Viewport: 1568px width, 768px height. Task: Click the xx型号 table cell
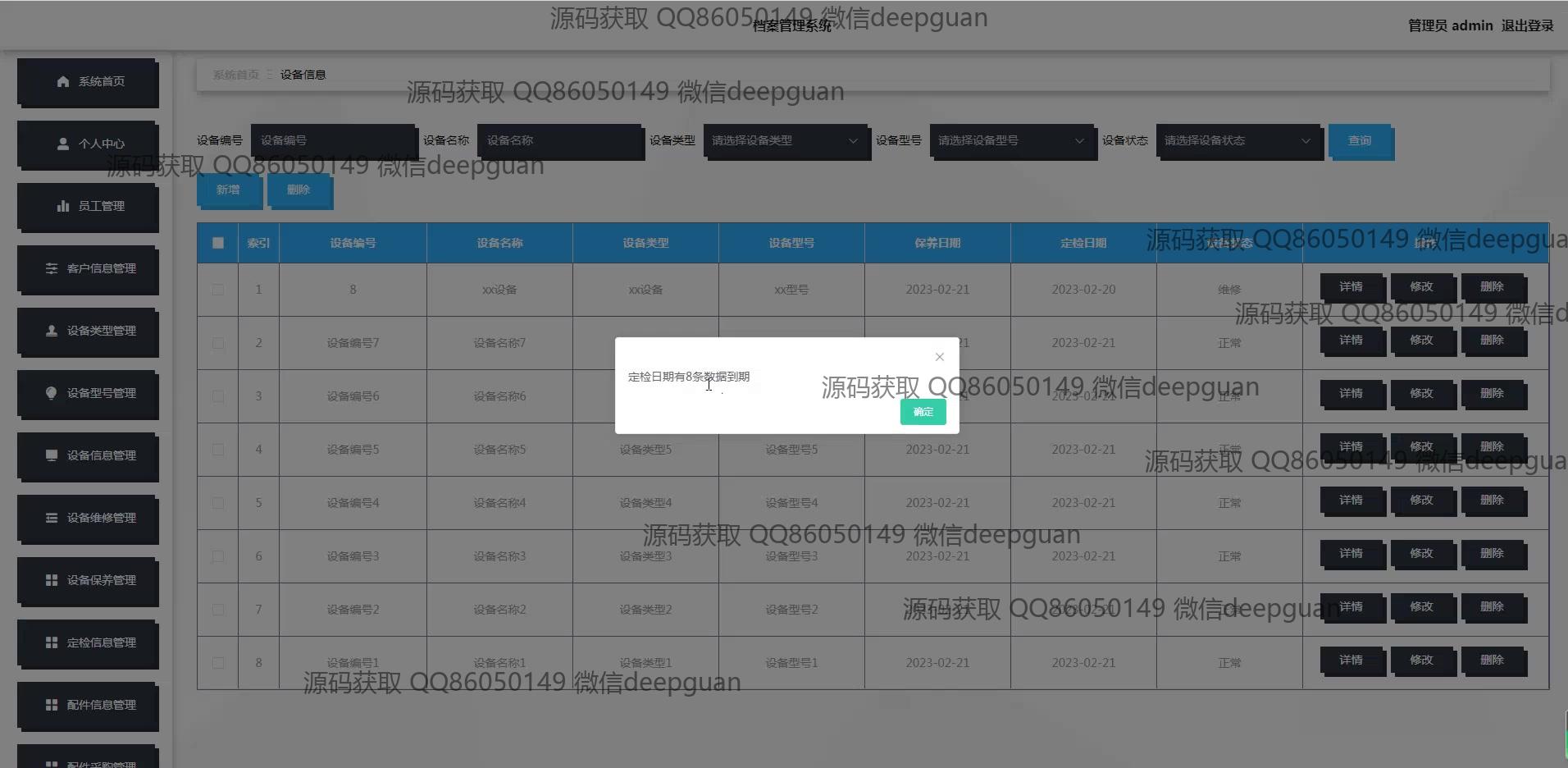click(x=791, y=290)
